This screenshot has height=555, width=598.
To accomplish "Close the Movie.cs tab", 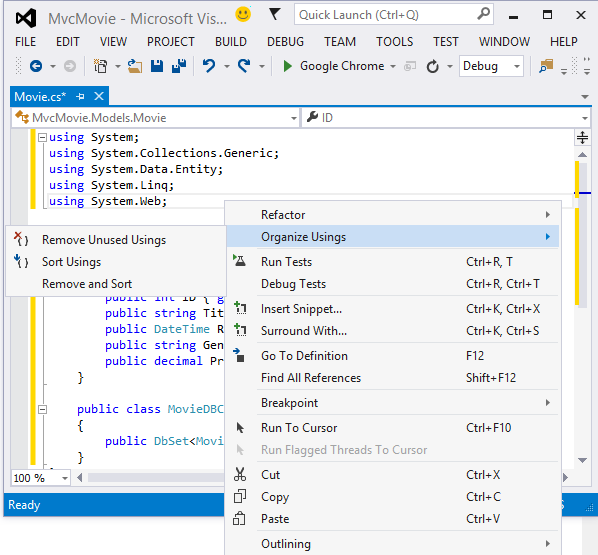I will click(99, 96).
